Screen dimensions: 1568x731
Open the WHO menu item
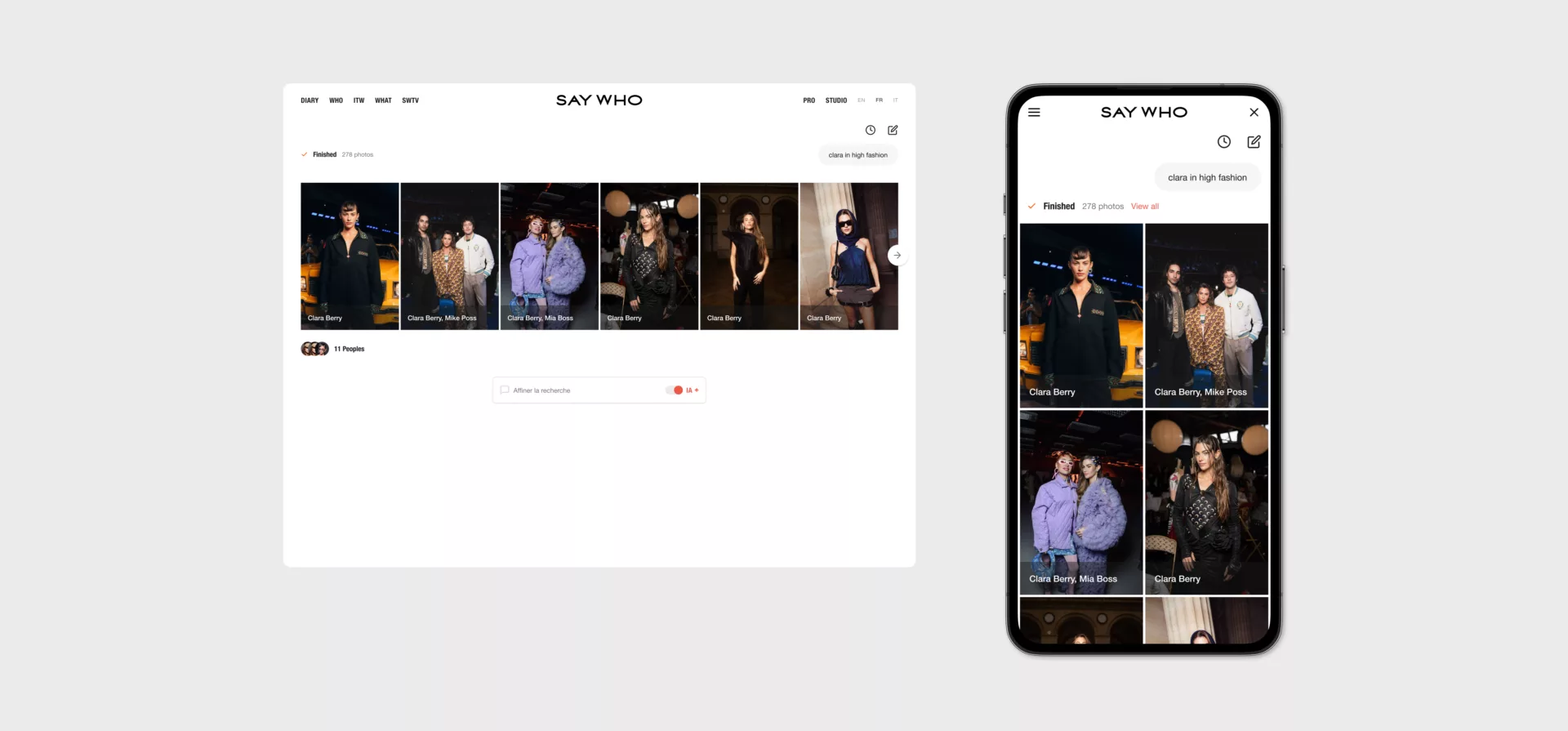pos(336,100)
